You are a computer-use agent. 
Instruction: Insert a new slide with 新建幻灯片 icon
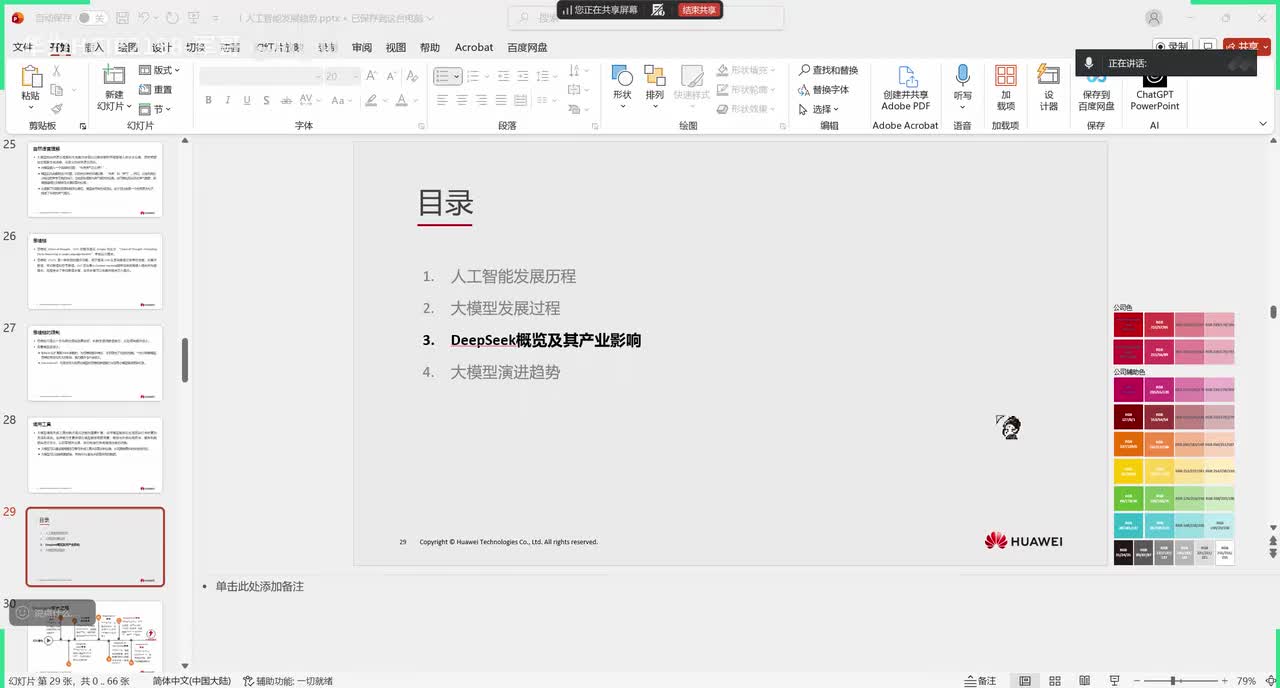point(114,75)
